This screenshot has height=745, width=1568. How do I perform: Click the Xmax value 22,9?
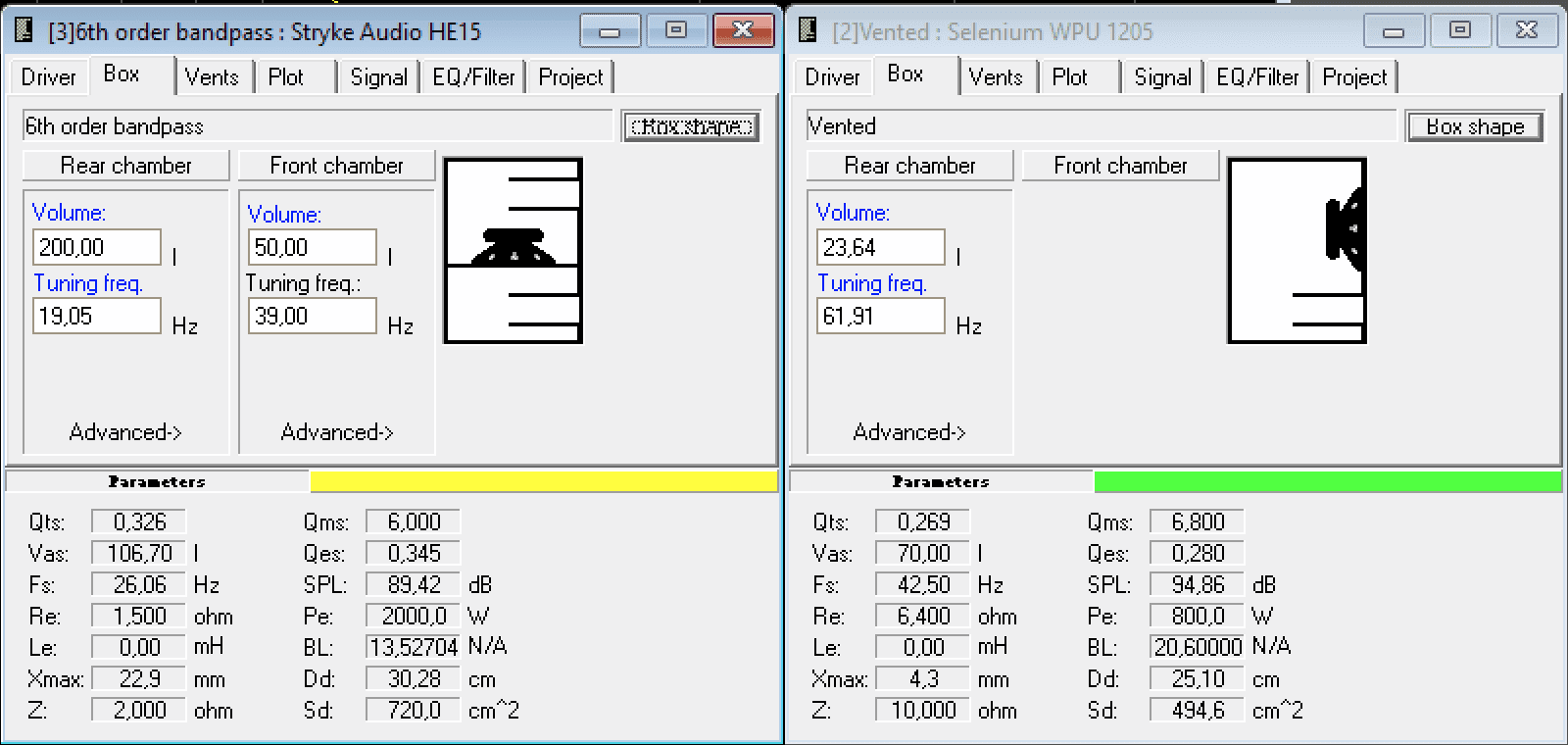click(x=138, y=679)
